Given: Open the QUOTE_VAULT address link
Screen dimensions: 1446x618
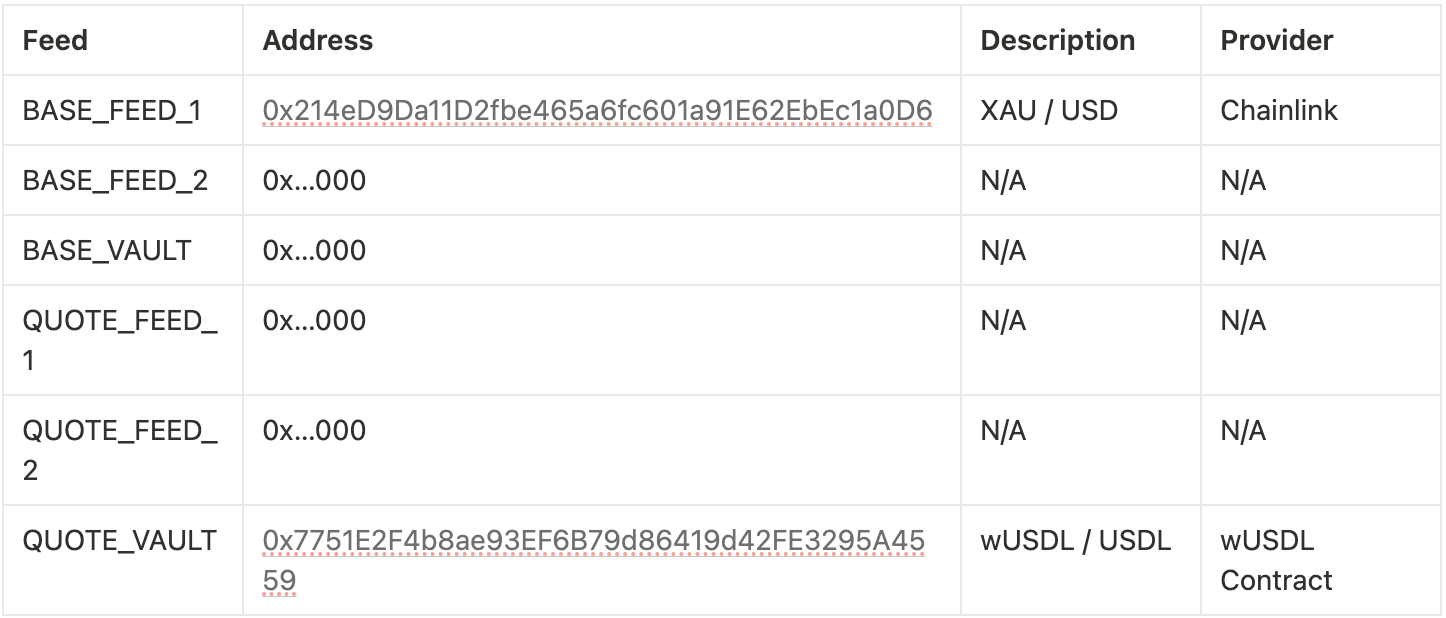Looking at the screenshot, I should point(593,542).
